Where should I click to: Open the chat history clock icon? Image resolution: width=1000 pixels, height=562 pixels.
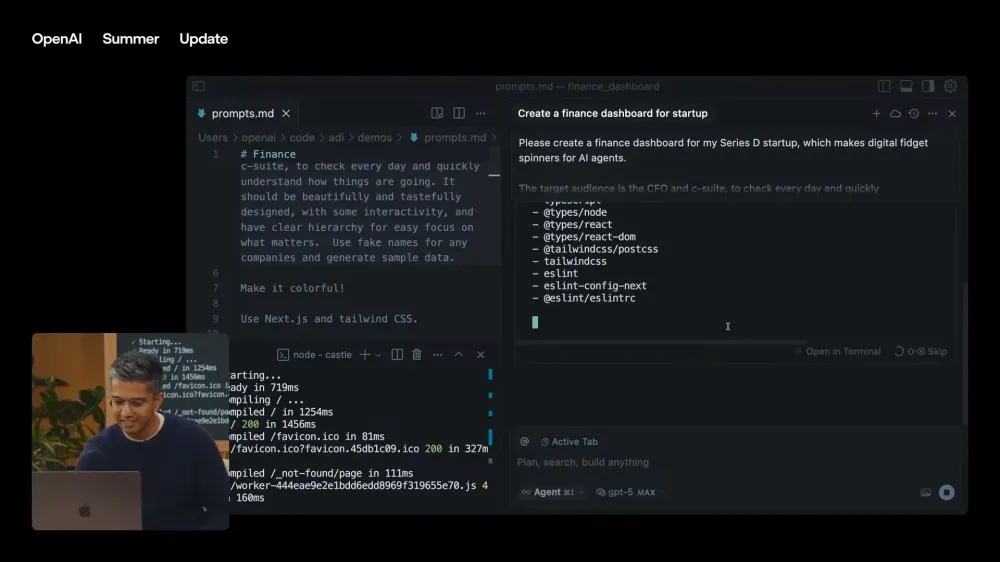(x=914, y=114)
